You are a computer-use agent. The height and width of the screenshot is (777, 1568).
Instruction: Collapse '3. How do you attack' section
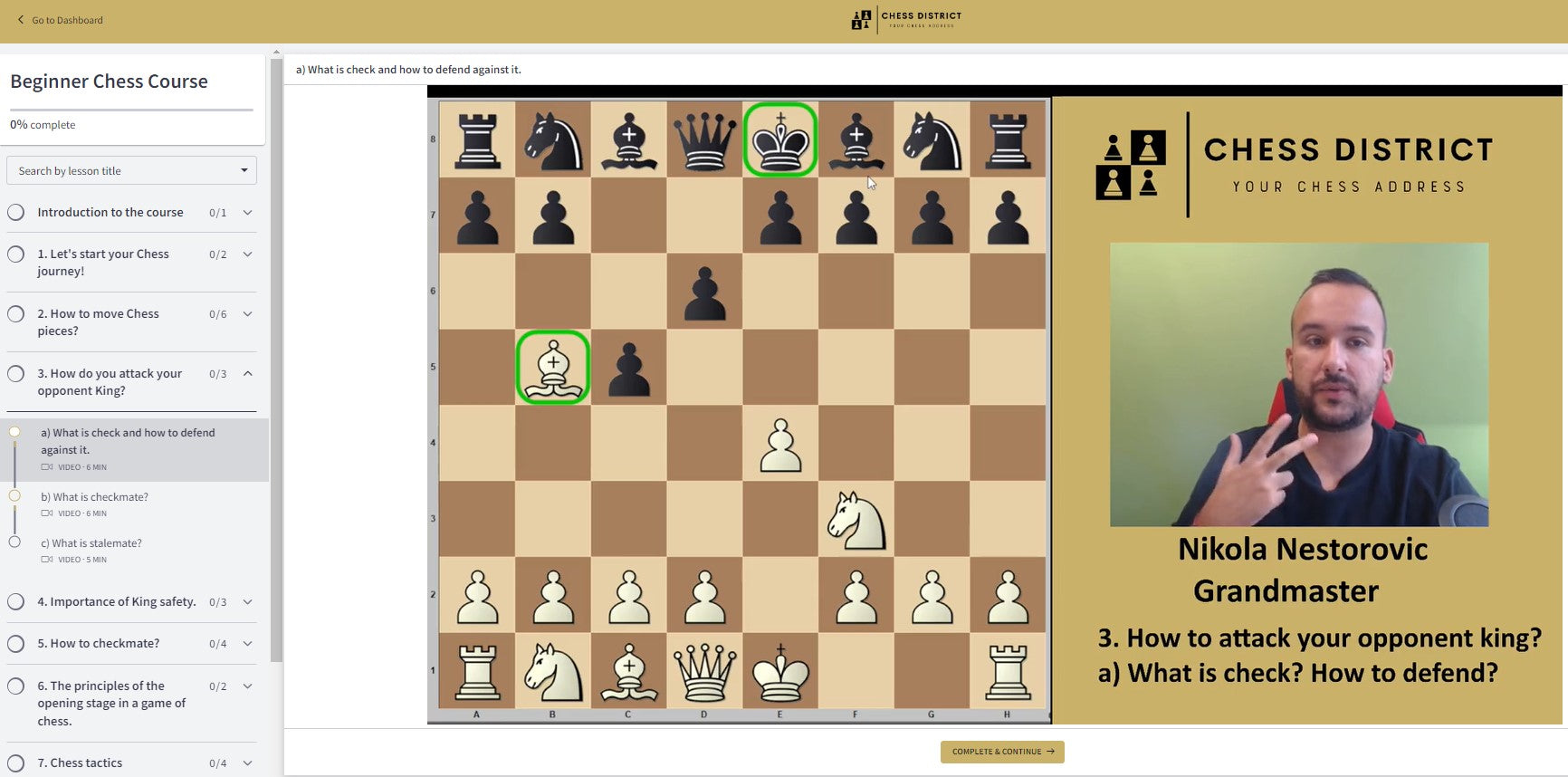click(x=247, y=374)
